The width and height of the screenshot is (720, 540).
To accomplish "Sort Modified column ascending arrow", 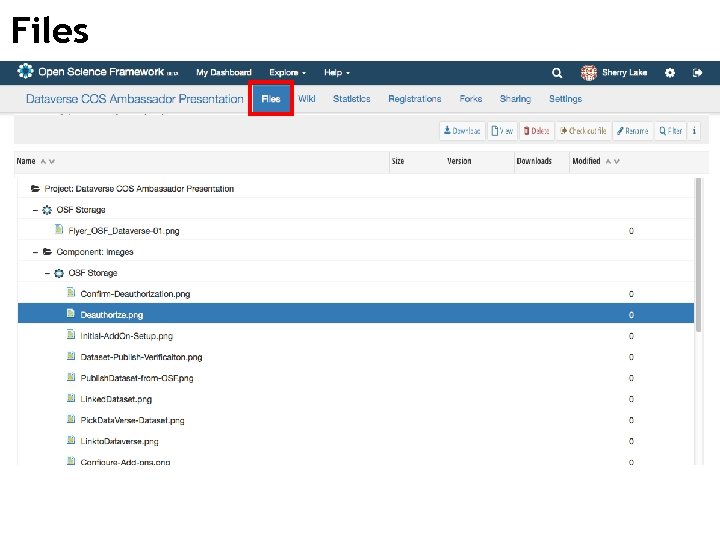I will (608, 161).
